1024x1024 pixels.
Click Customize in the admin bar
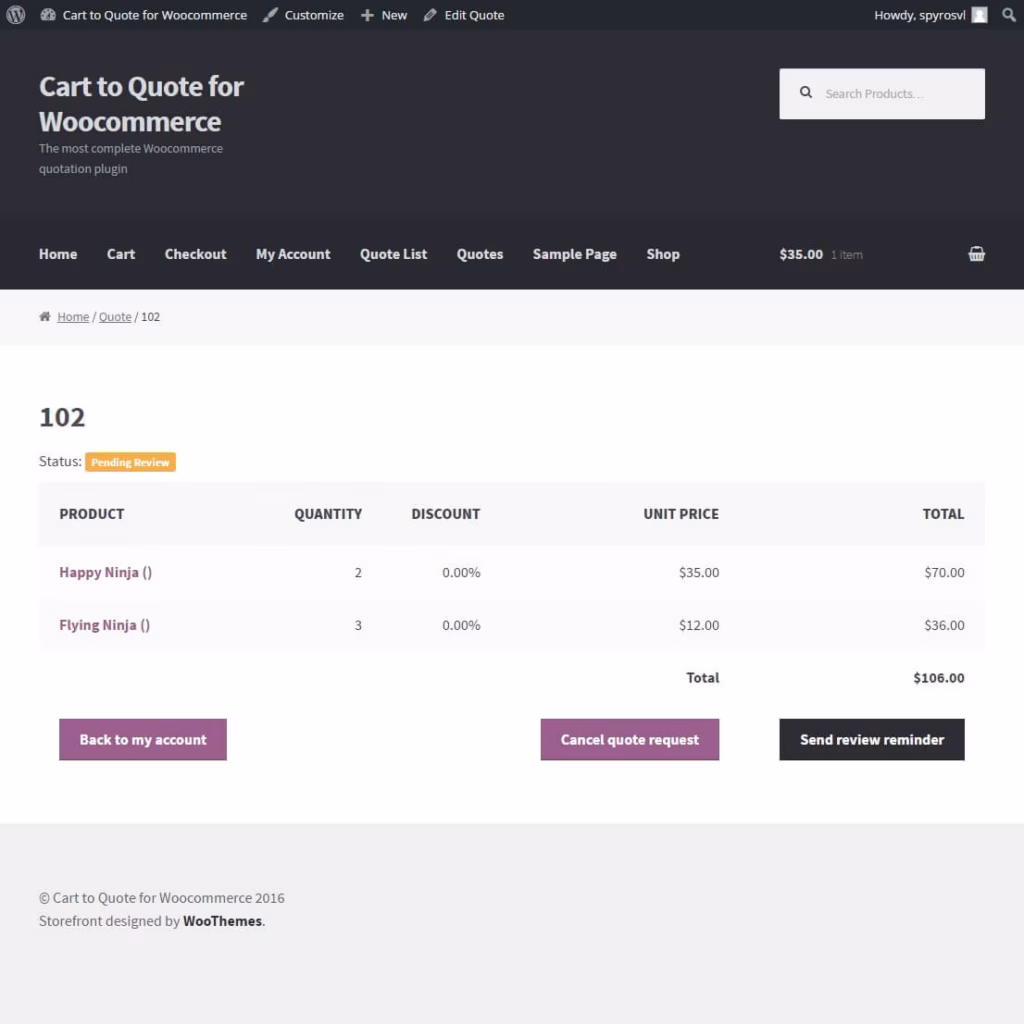click(303, 15)
